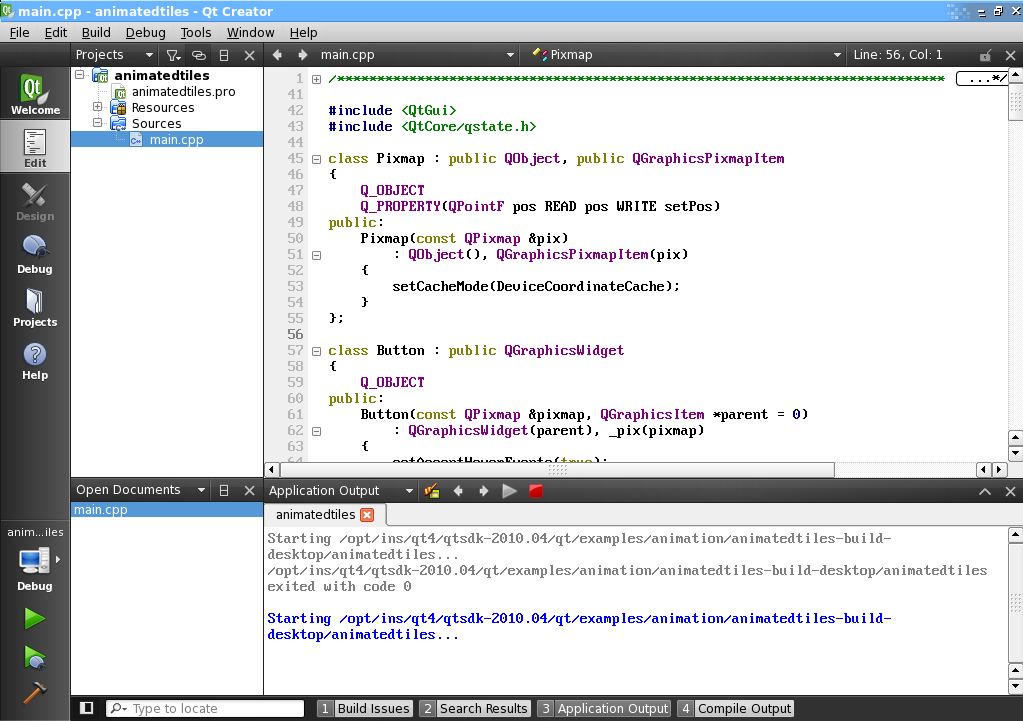Collapse the fold marker at line 62

[x=316, y=431]
